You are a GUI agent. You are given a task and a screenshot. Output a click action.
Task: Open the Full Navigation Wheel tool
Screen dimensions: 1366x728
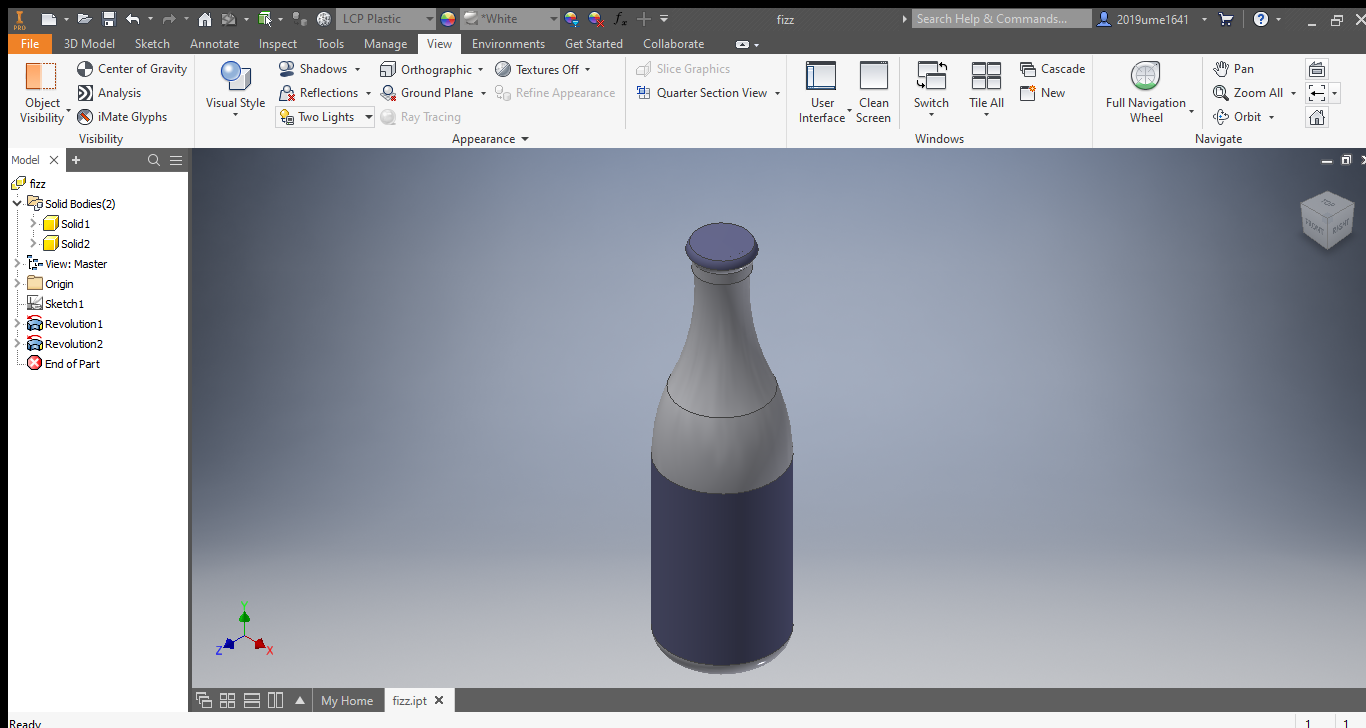coord(1145,91)
